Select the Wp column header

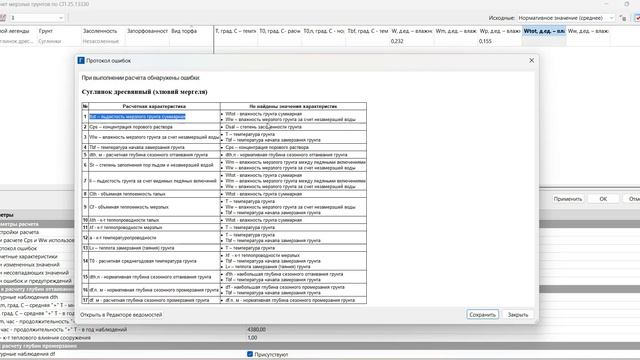500,31
